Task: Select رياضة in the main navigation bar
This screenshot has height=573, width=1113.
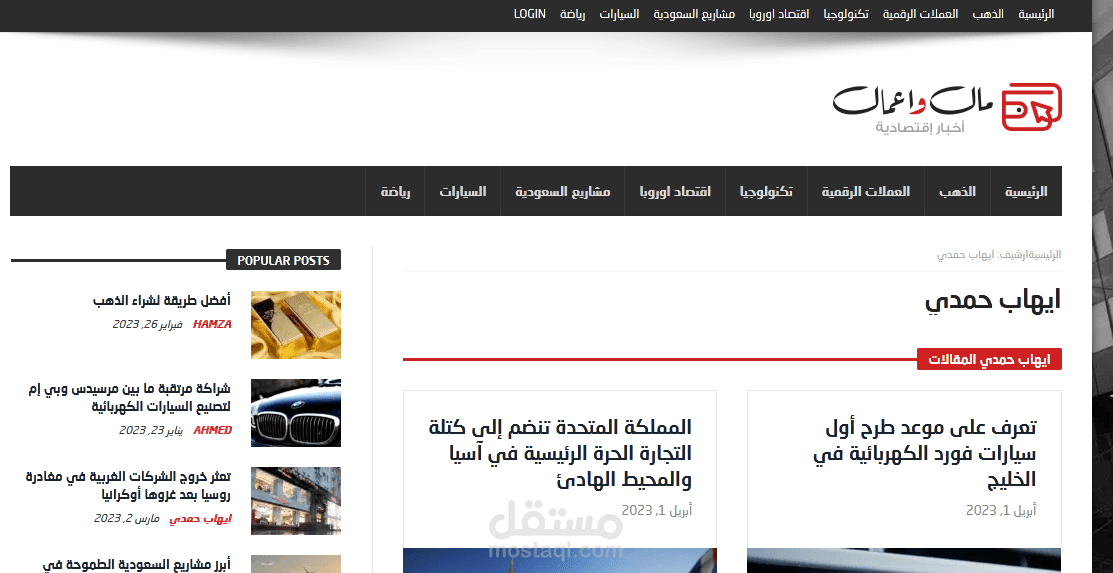Action: 395,191
